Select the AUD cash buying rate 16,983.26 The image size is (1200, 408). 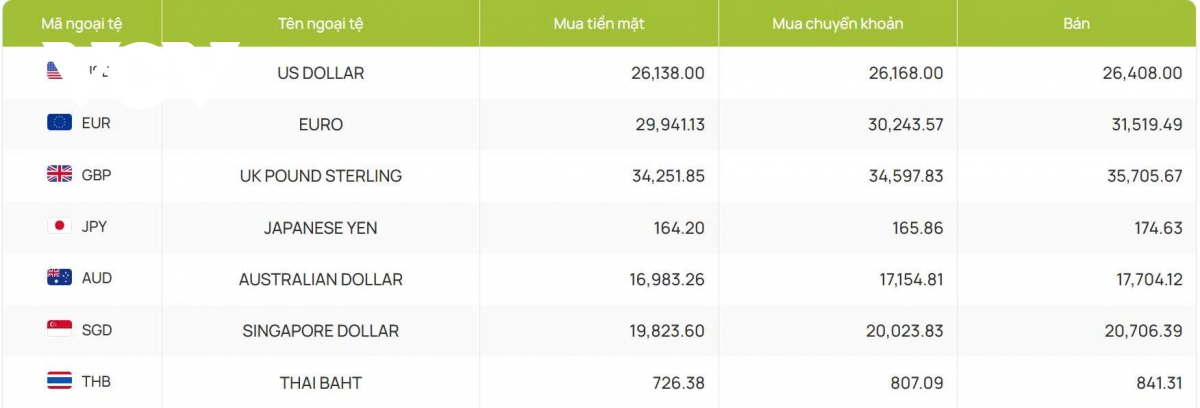662,280
